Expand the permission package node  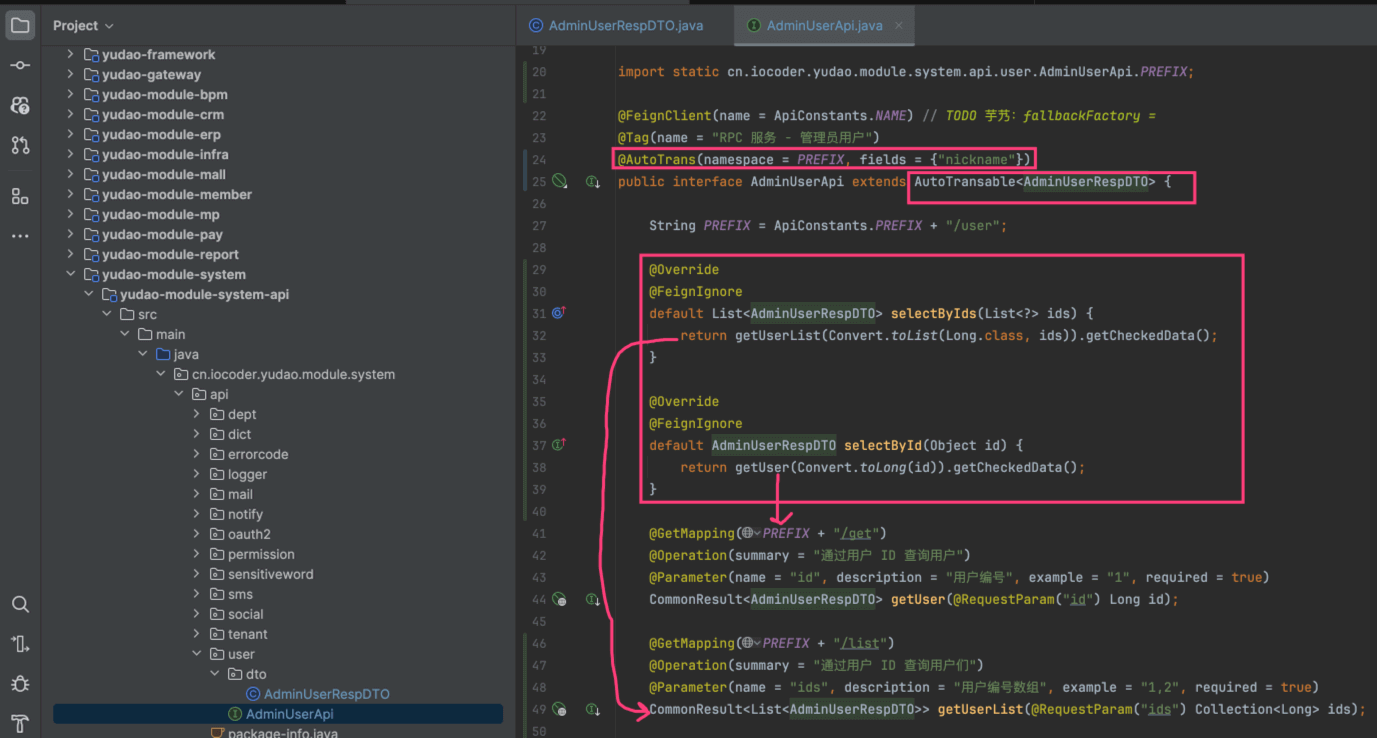click(x=196, y=555)
